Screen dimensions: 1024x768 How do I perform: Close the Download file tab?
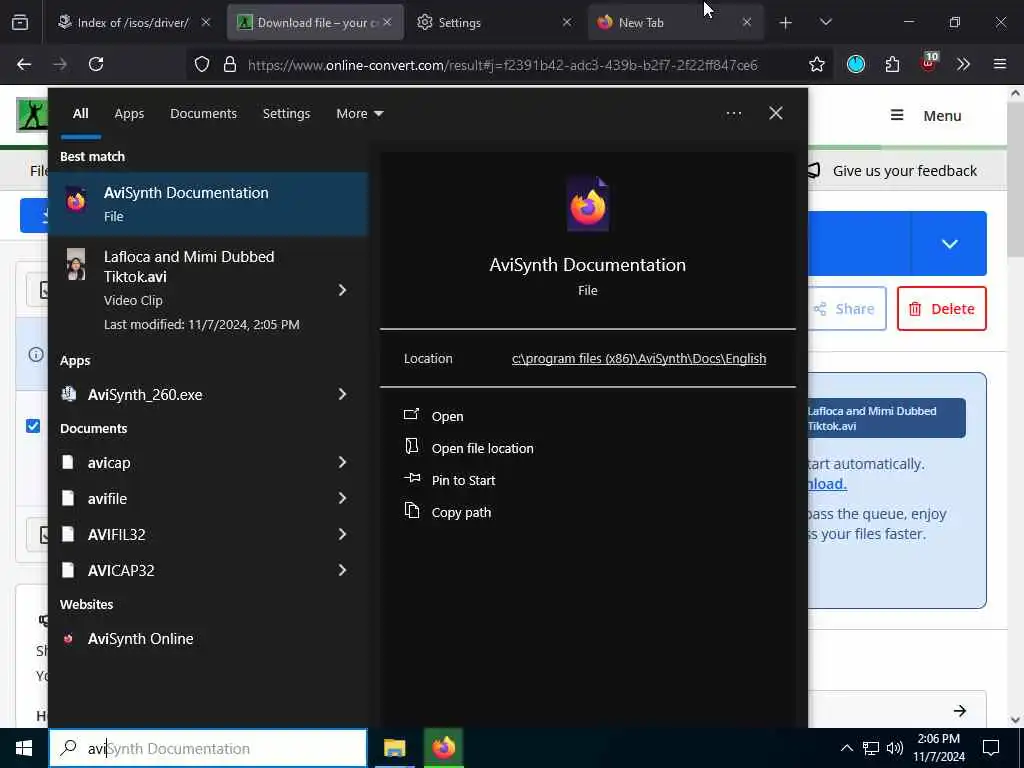click(x=387, y=22)
